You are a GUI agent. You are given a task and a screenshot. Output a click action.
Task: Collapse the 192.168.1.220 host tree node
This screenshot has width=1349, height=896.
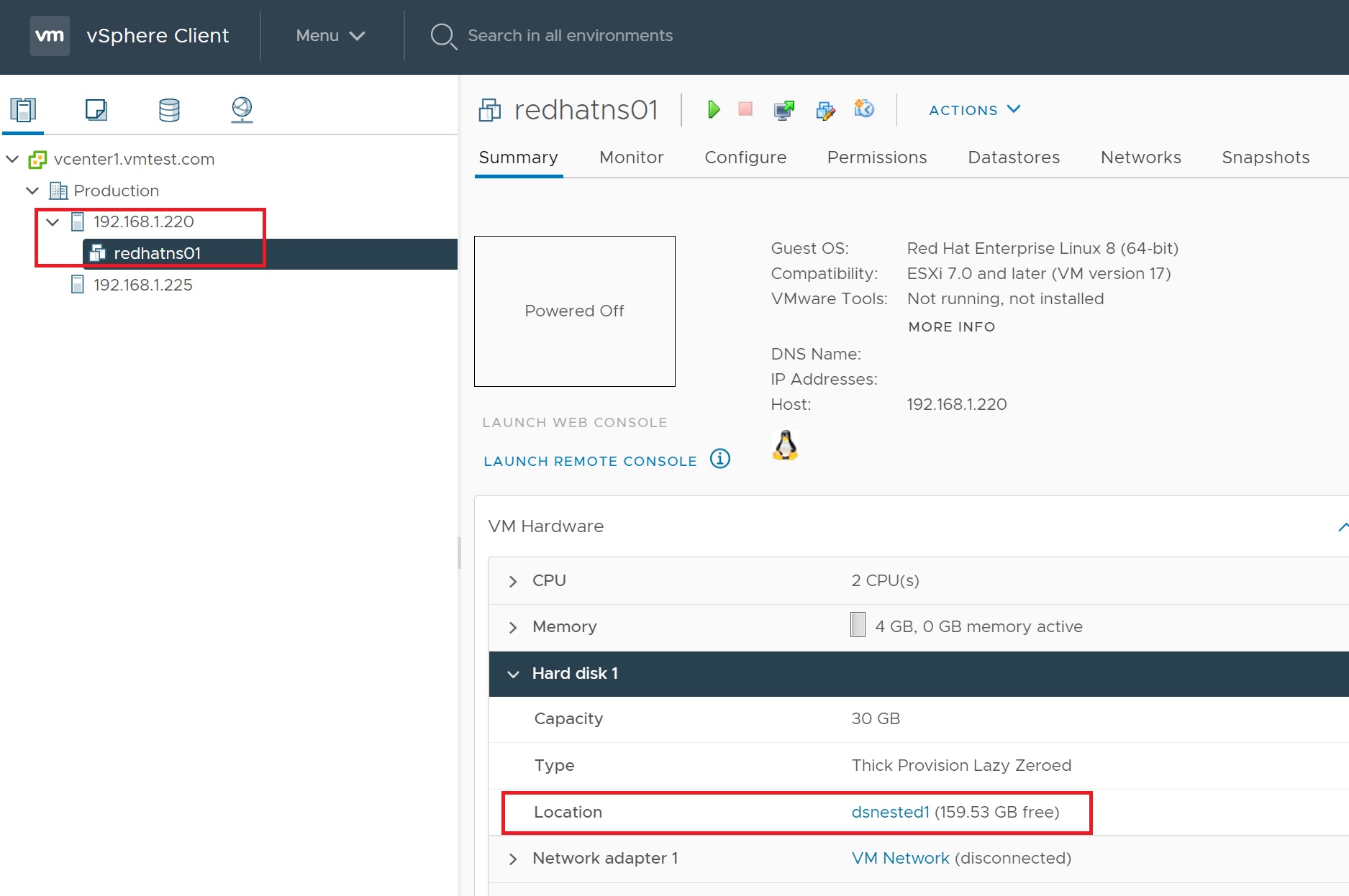(53, 222)
